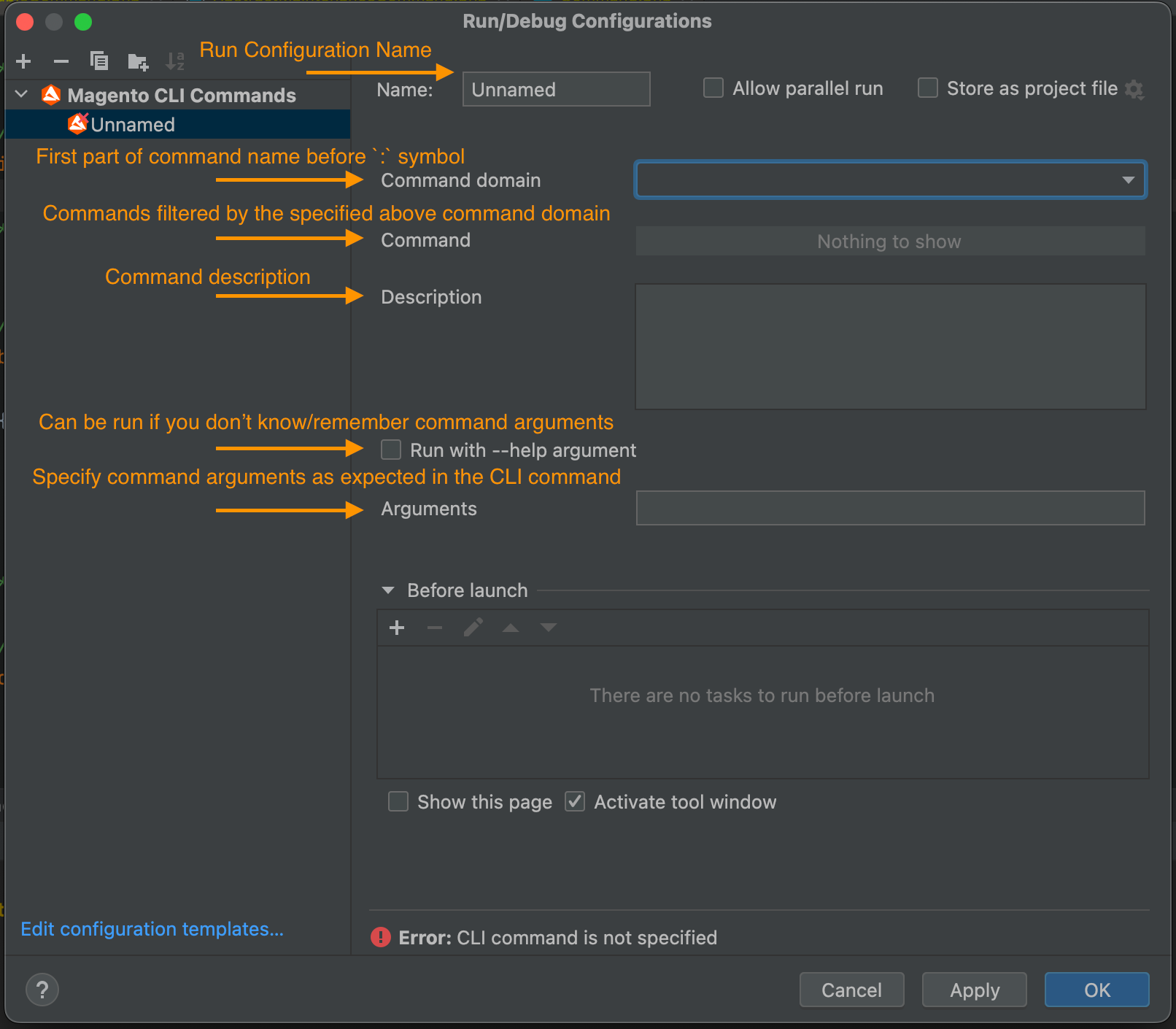Click the Magento icon of the Unnamed configuration
Screen dimensions: 1176x1029
click(77, 124)
